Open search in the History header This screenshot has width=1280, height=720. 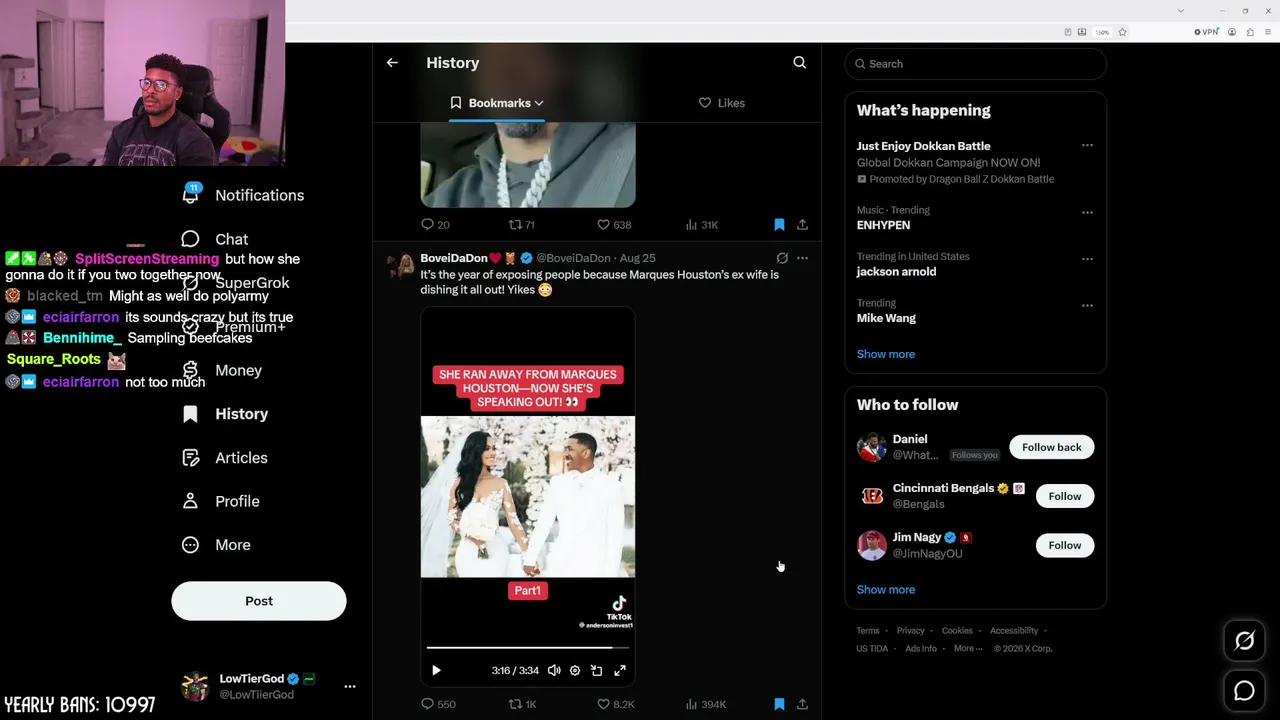(799, 63)
